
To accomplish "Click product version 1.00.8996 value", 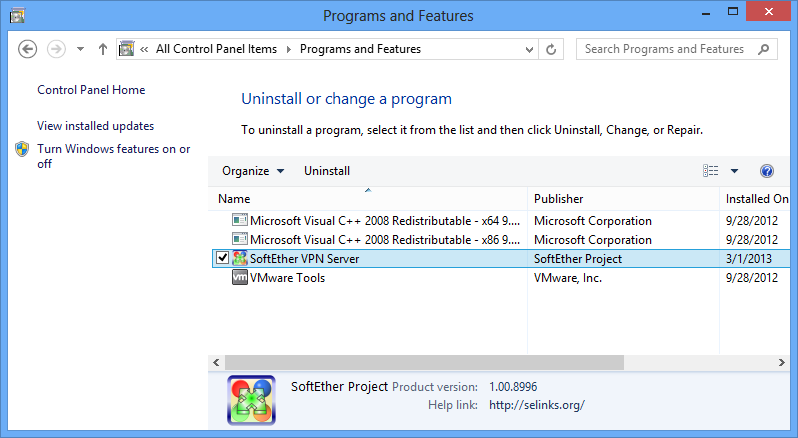I will (x=513, y=387).
